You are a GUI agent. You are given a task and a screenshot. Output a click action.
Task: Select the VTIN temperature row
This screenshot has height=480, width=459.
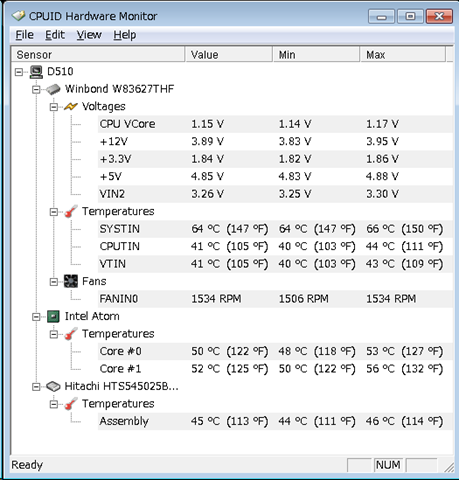click(x=275, y=264)
